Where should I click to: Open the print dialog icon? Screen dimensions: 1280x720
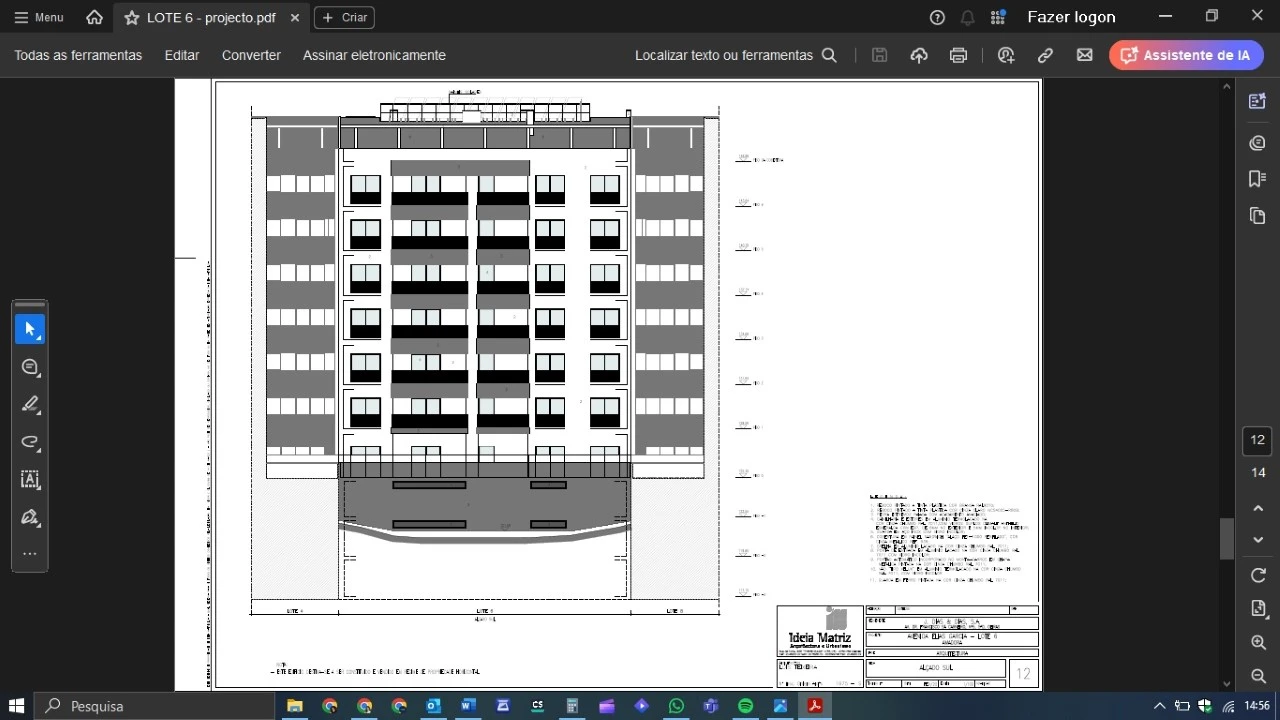pyautogui.click(x=958, y=56)
